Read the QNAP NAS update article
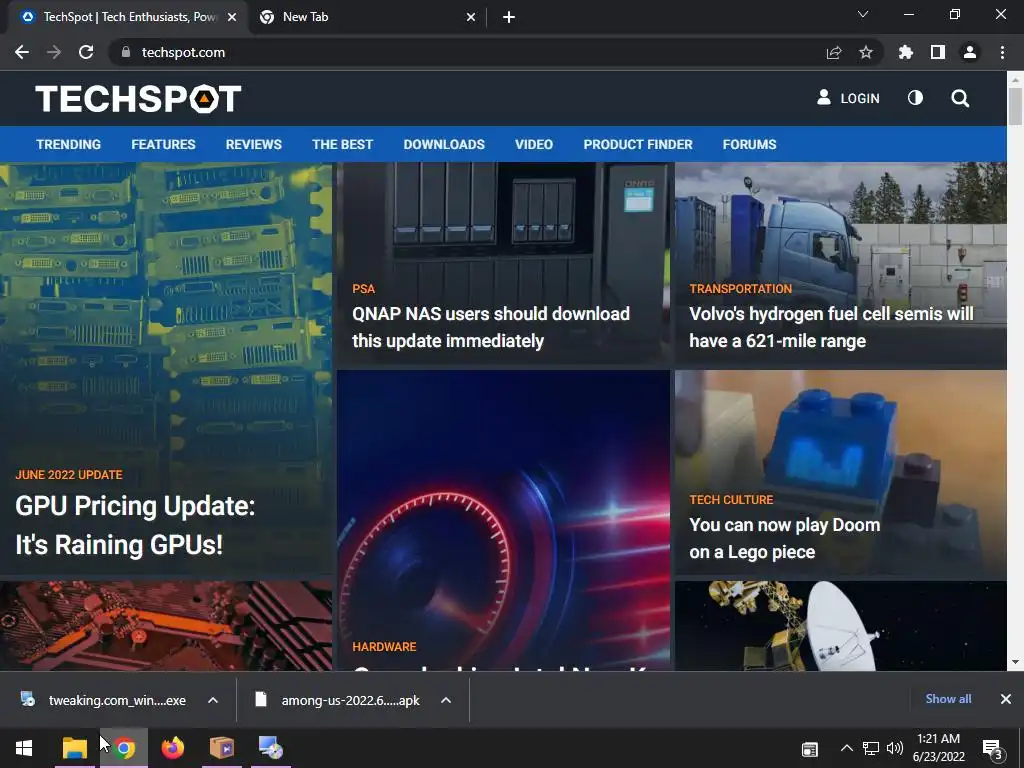 click(490, 327)
